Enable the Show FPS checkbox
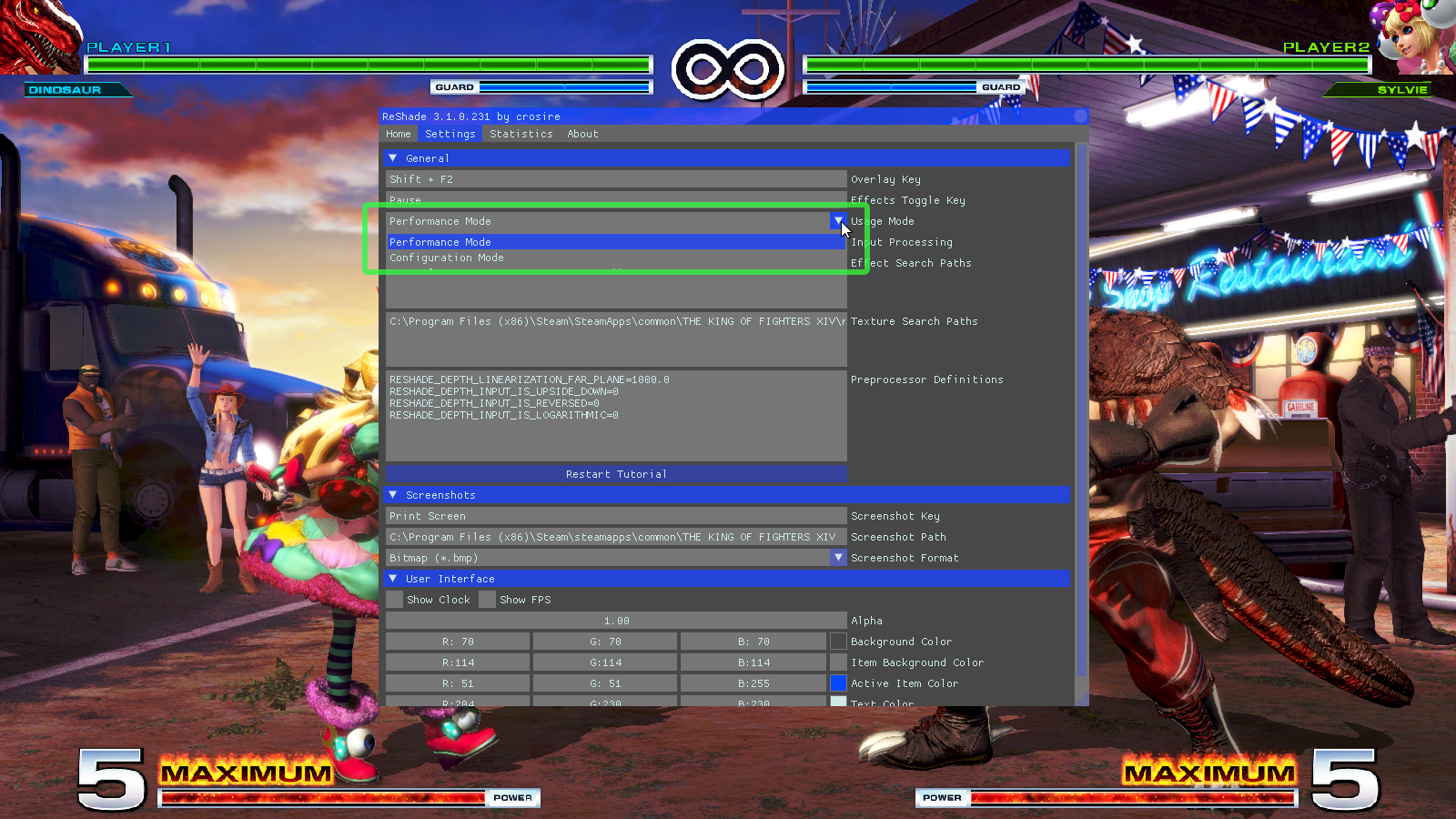1456x819 pixels. [x=487, y=600]
